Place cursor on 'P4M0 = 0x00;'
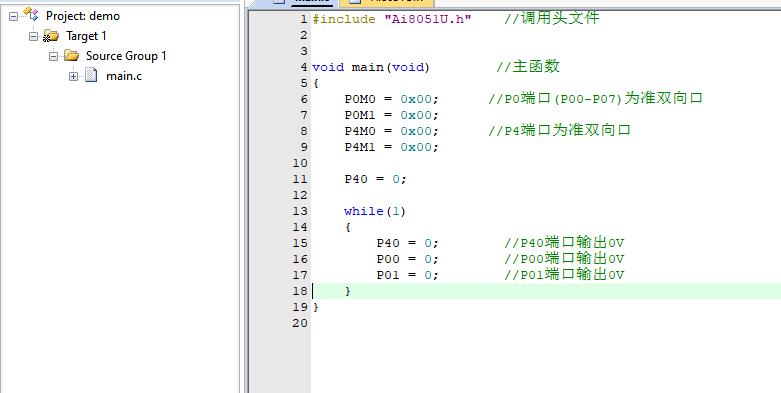 pyautogui.click(x=391, y=131)
